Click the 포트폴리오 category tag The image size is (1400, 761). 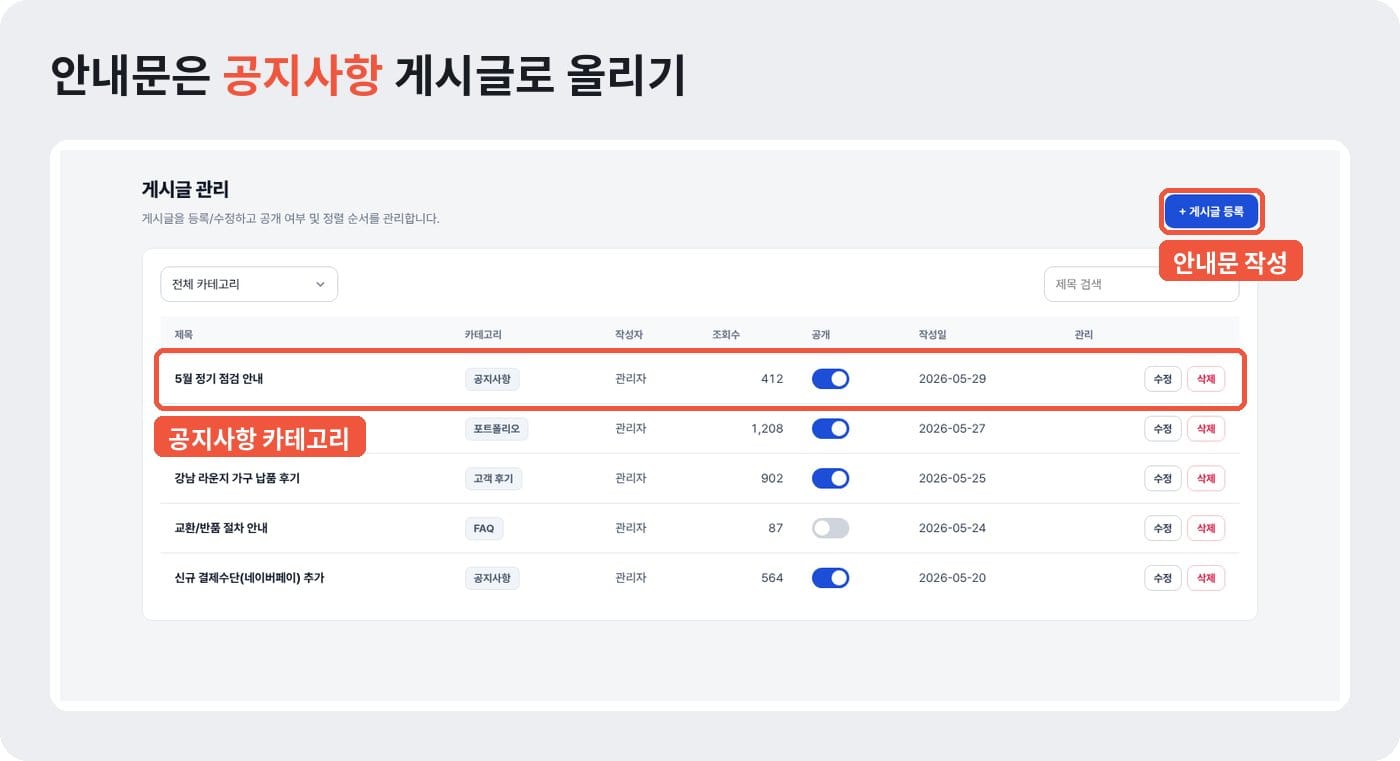tap(497, 429)
